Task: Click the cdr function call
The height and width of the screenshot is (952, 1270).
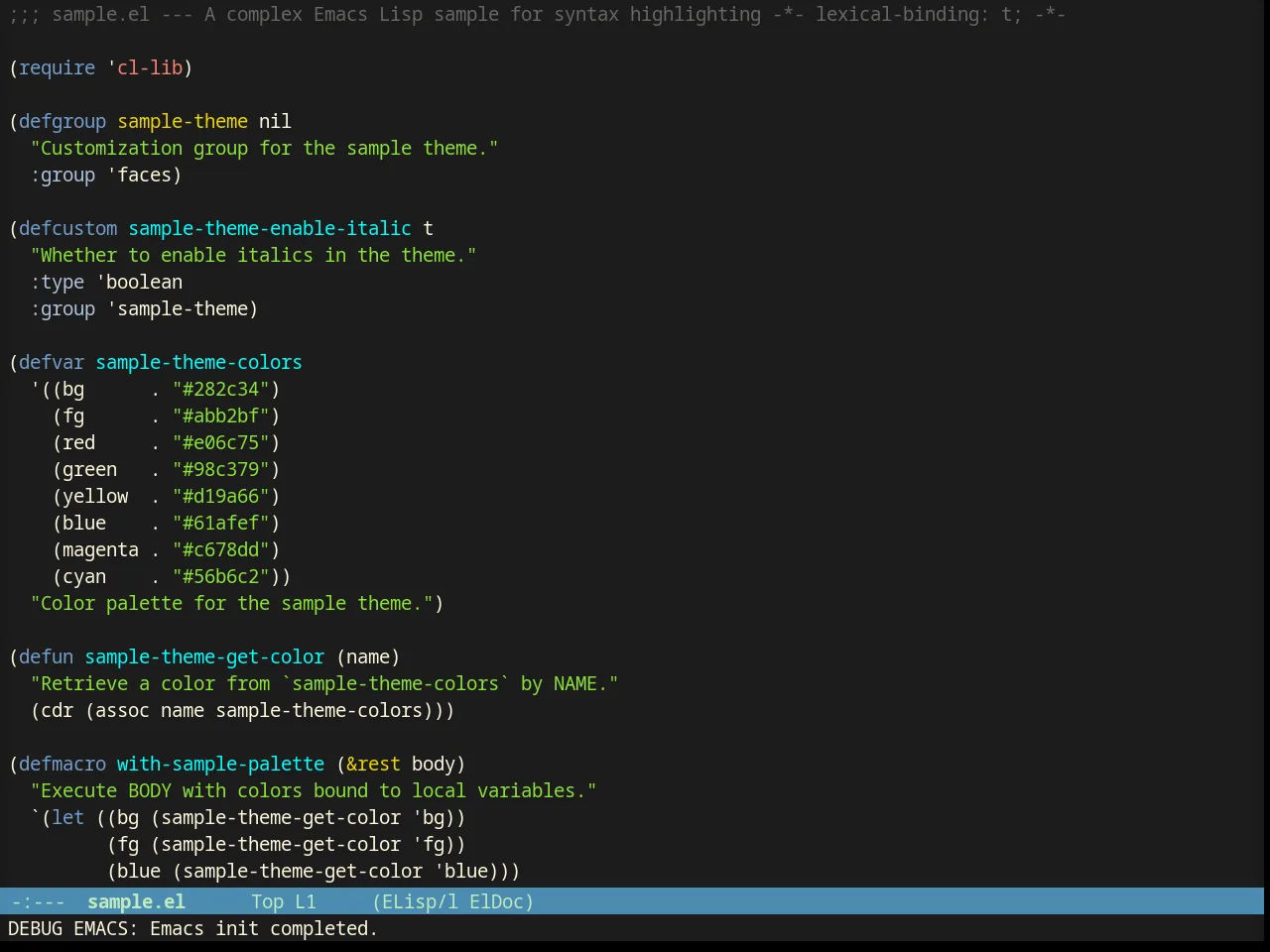Action: (58, 710)
